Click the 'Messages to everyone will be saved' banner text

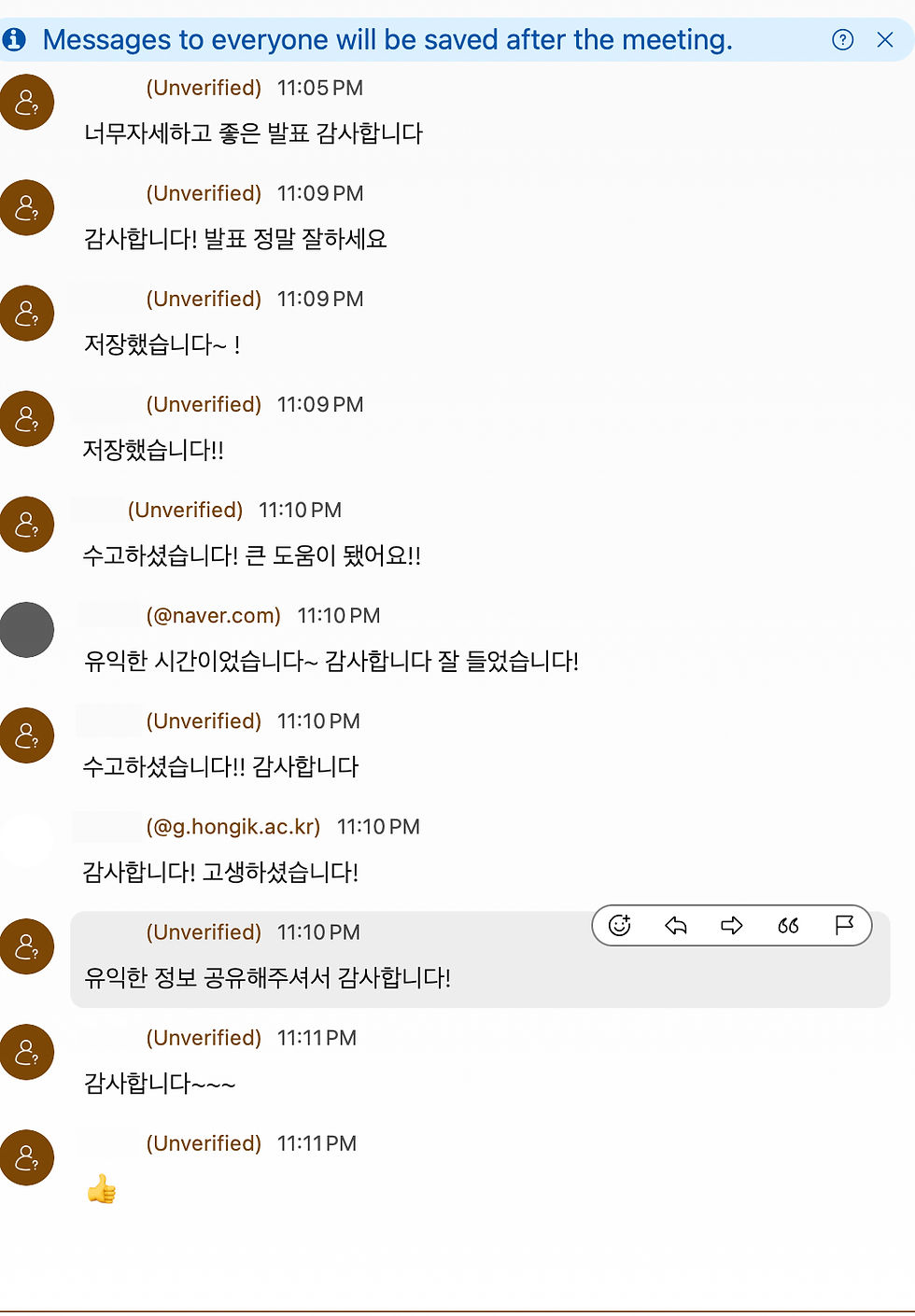pyautogui.click(x=387, y=39)
